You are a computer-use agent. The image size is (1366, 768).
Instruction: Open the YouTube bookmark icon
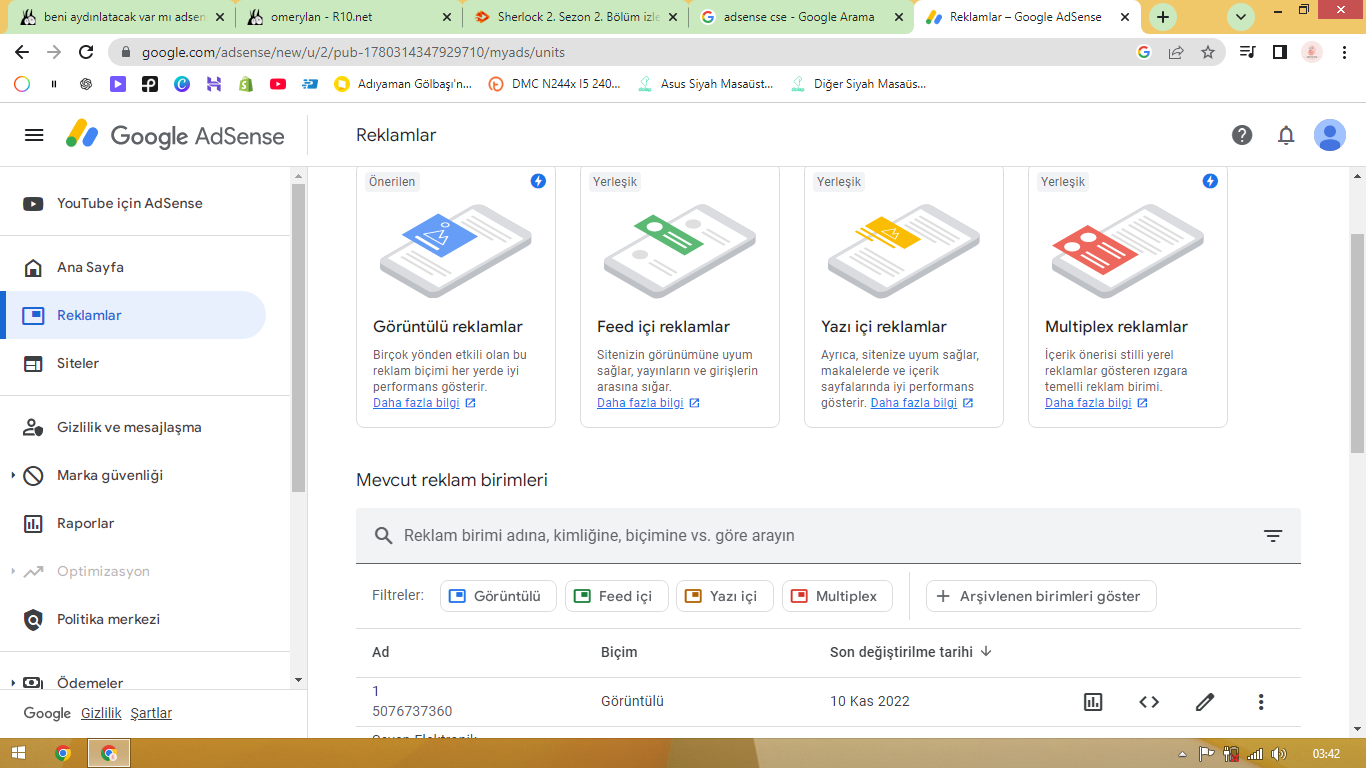278,84
